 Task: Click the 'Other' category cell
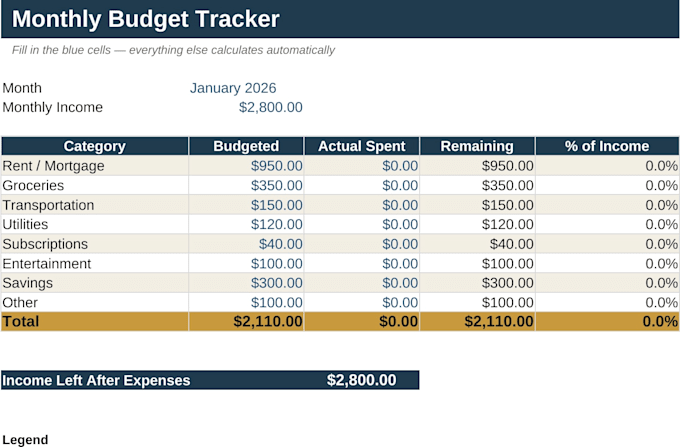click(95, 302)
